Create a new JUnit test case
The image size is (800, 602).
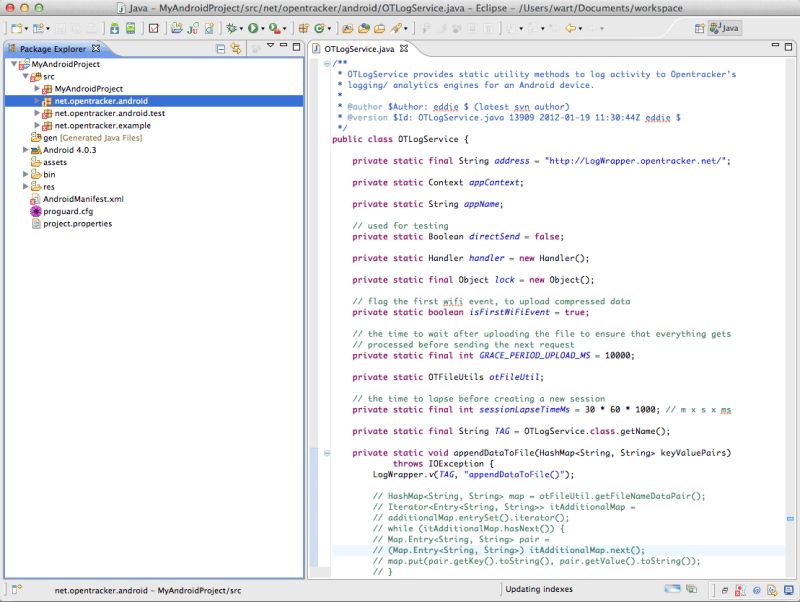click(193, 31)
